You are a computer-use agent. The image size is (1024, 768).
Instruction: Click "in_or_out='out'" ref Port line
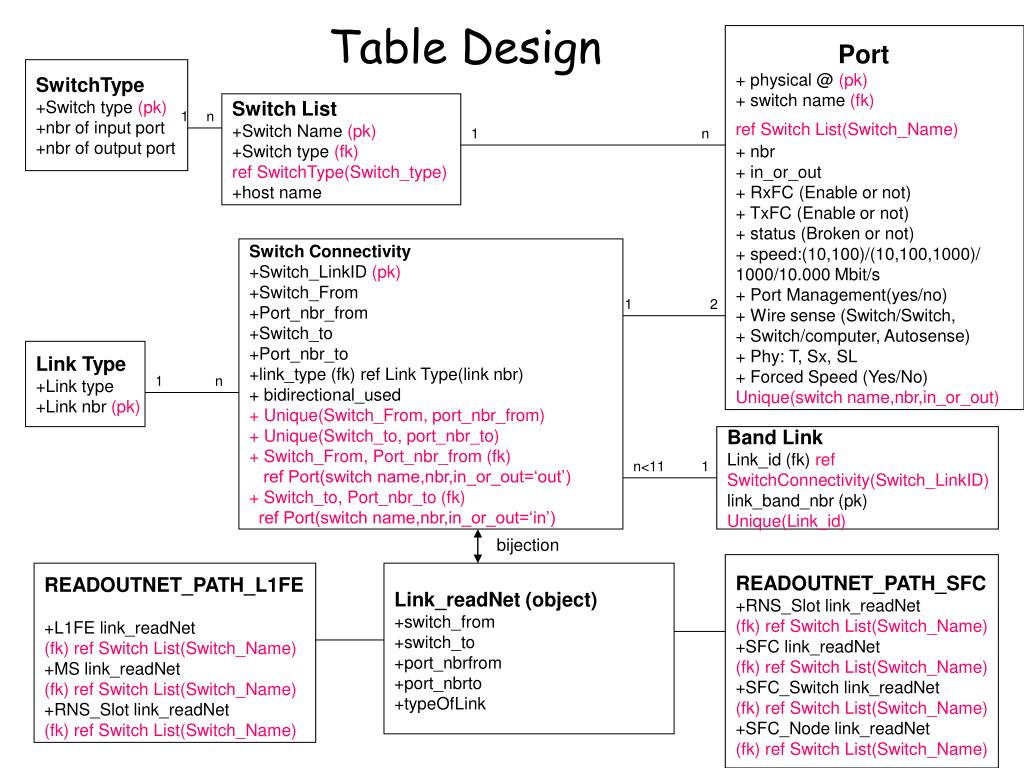(x=417, y=477)
